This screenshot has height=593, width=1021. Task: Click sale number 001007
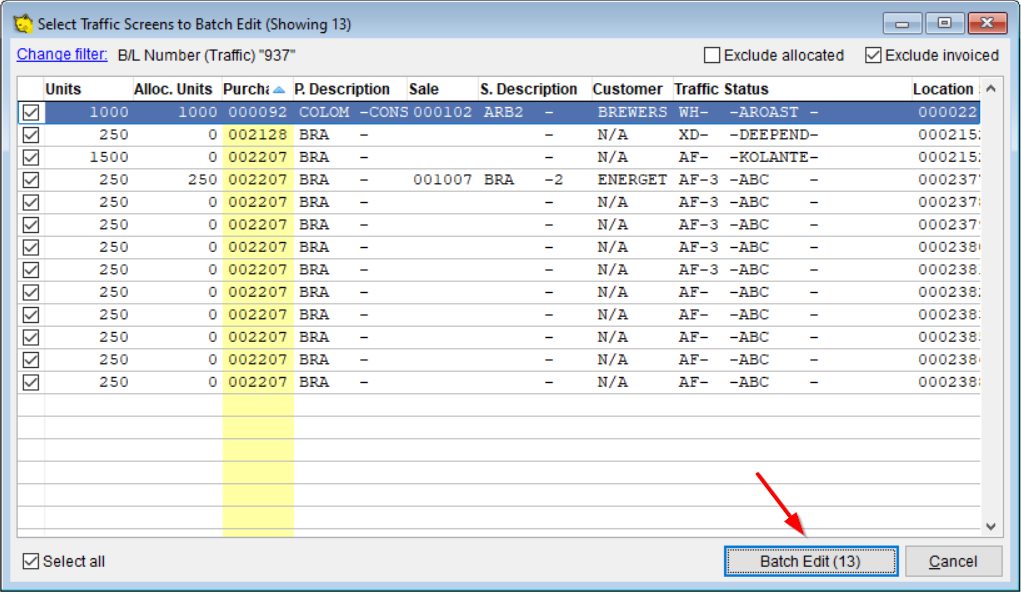click(443, 180)
